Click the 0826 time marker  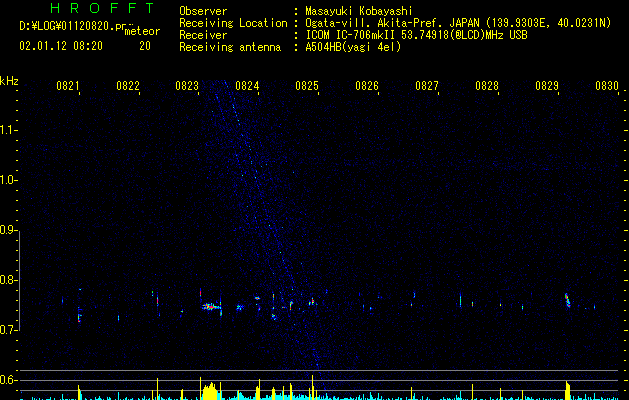click(x=367, y=86)
